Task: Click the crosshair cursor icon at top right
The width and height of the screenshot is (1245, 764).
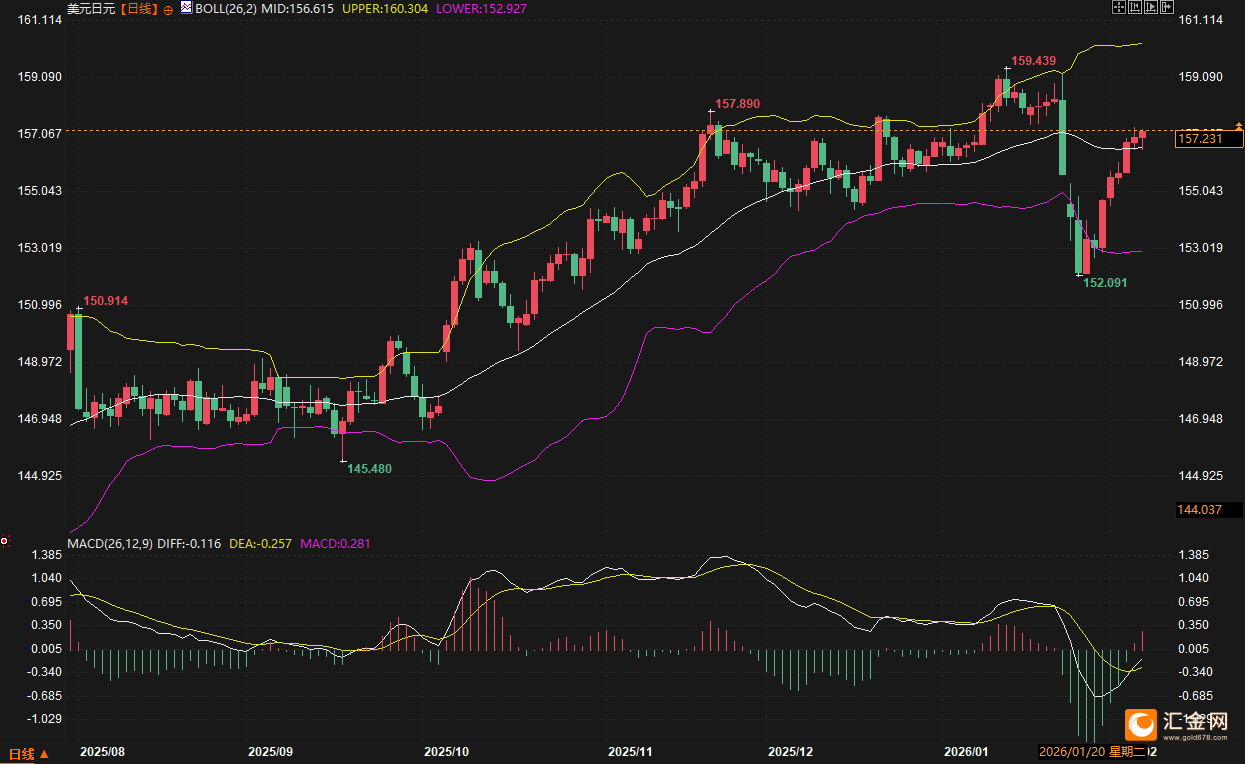Action: (x=1119, y=6)
